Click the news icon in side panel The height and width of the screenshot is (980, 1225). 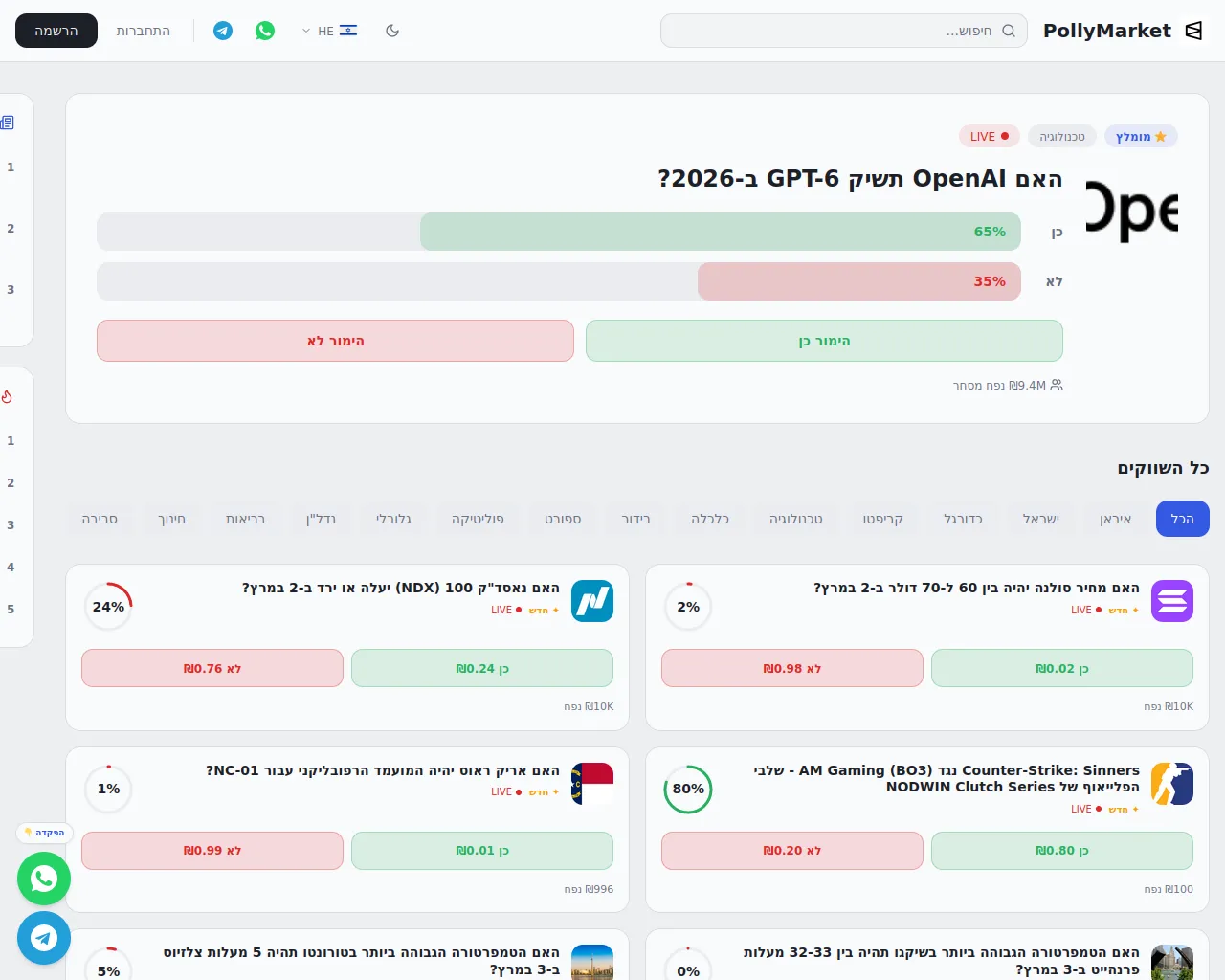click(x=8, y=122)
